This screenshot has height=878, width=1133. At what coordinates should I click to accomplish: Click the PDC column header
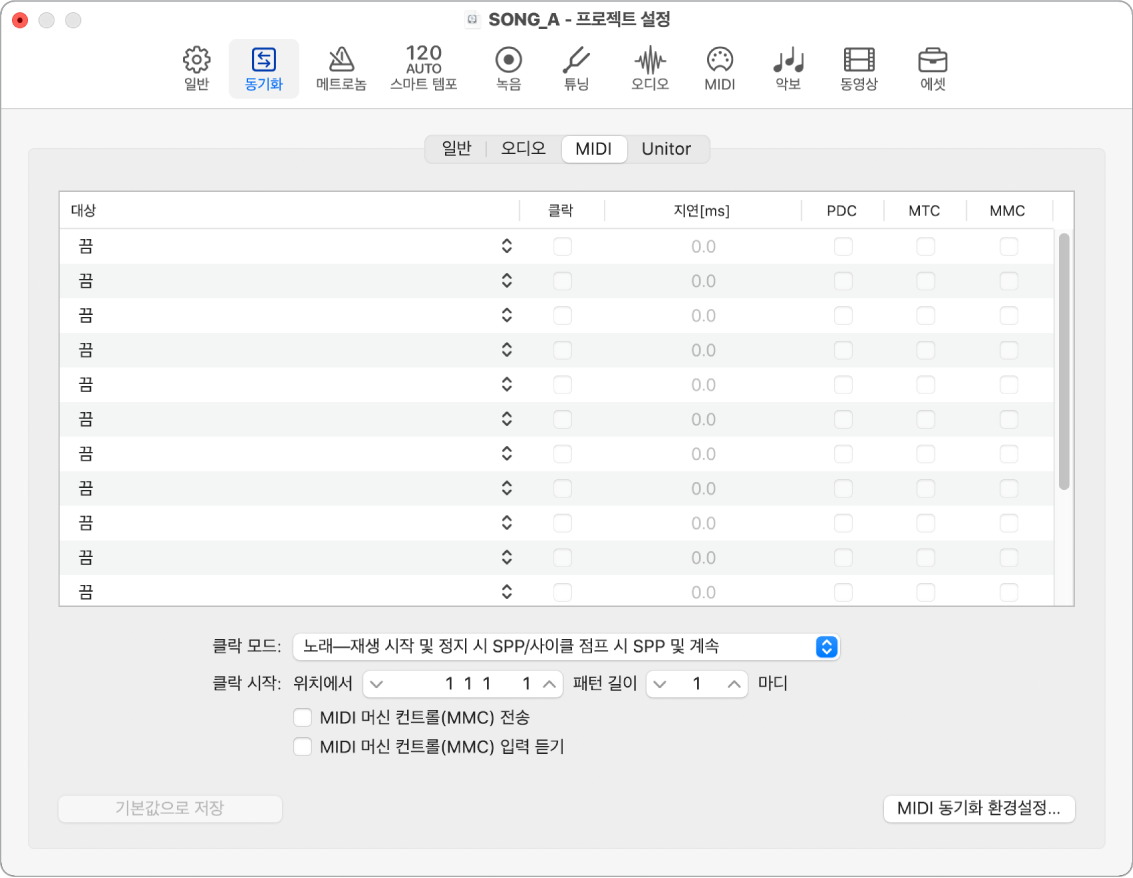tap(842, 211)
